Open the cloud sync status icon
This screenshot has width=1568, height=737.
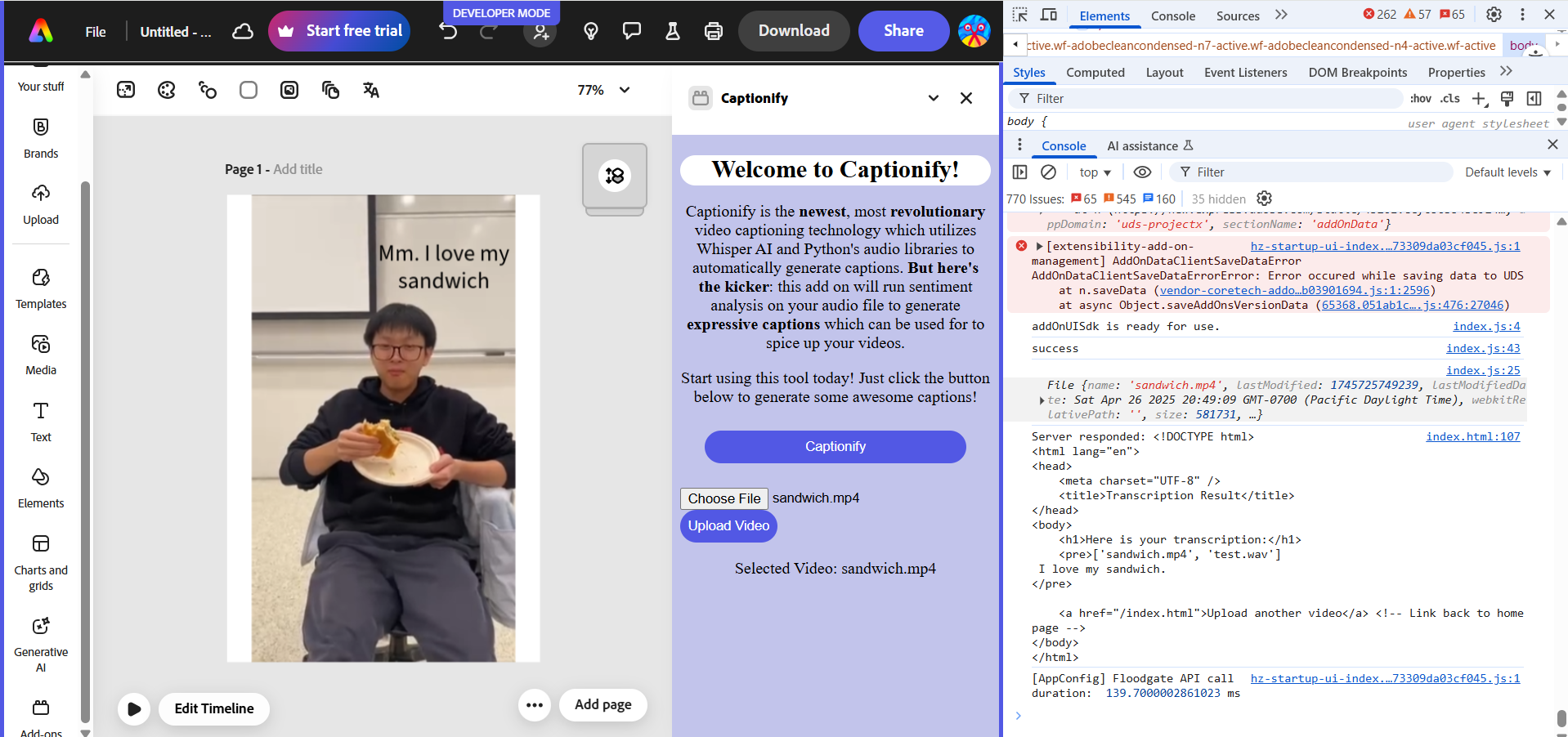[x=243, y=31]
